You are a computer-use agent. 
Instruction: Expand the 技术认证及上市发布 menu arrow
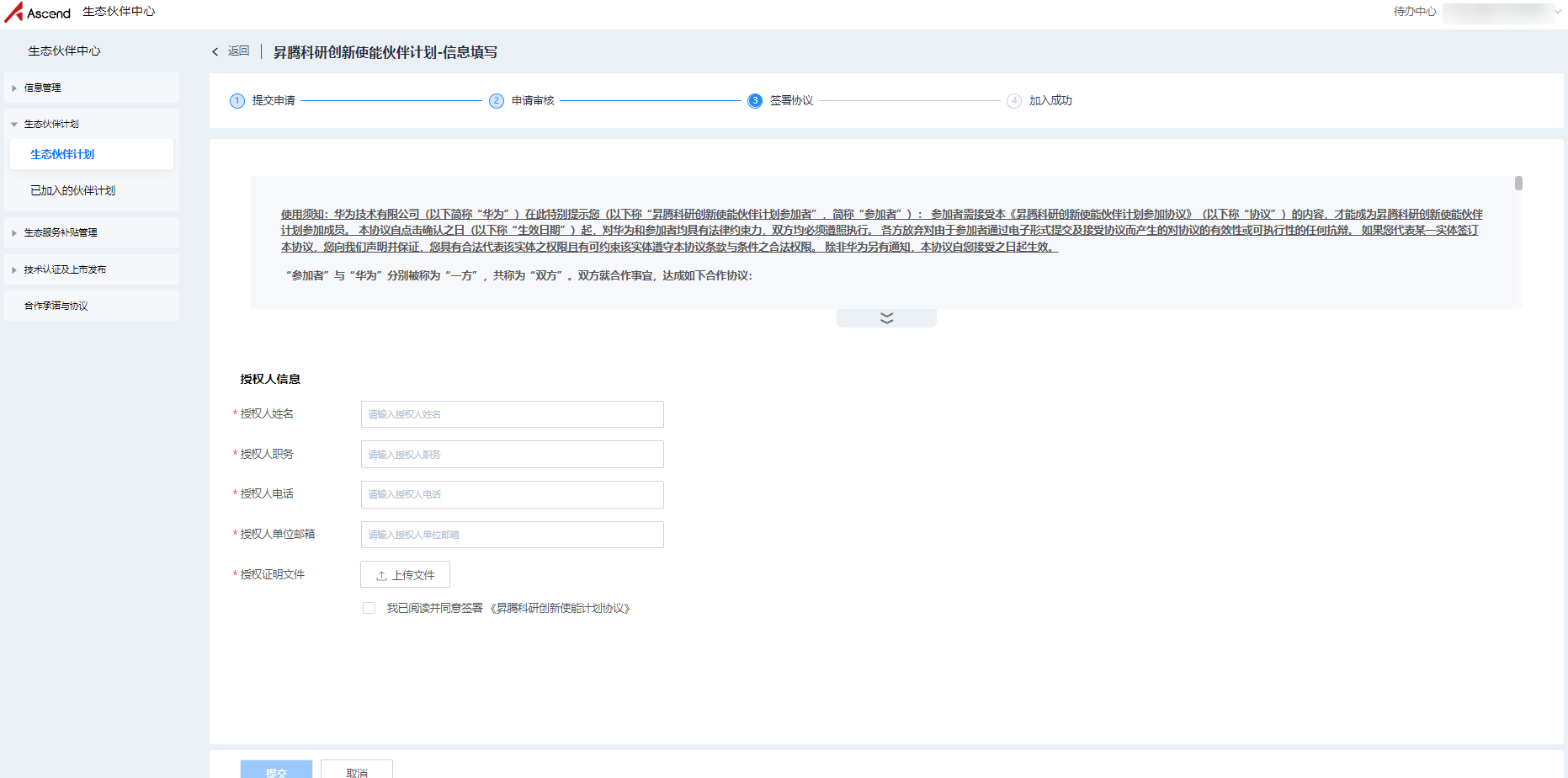14,270
